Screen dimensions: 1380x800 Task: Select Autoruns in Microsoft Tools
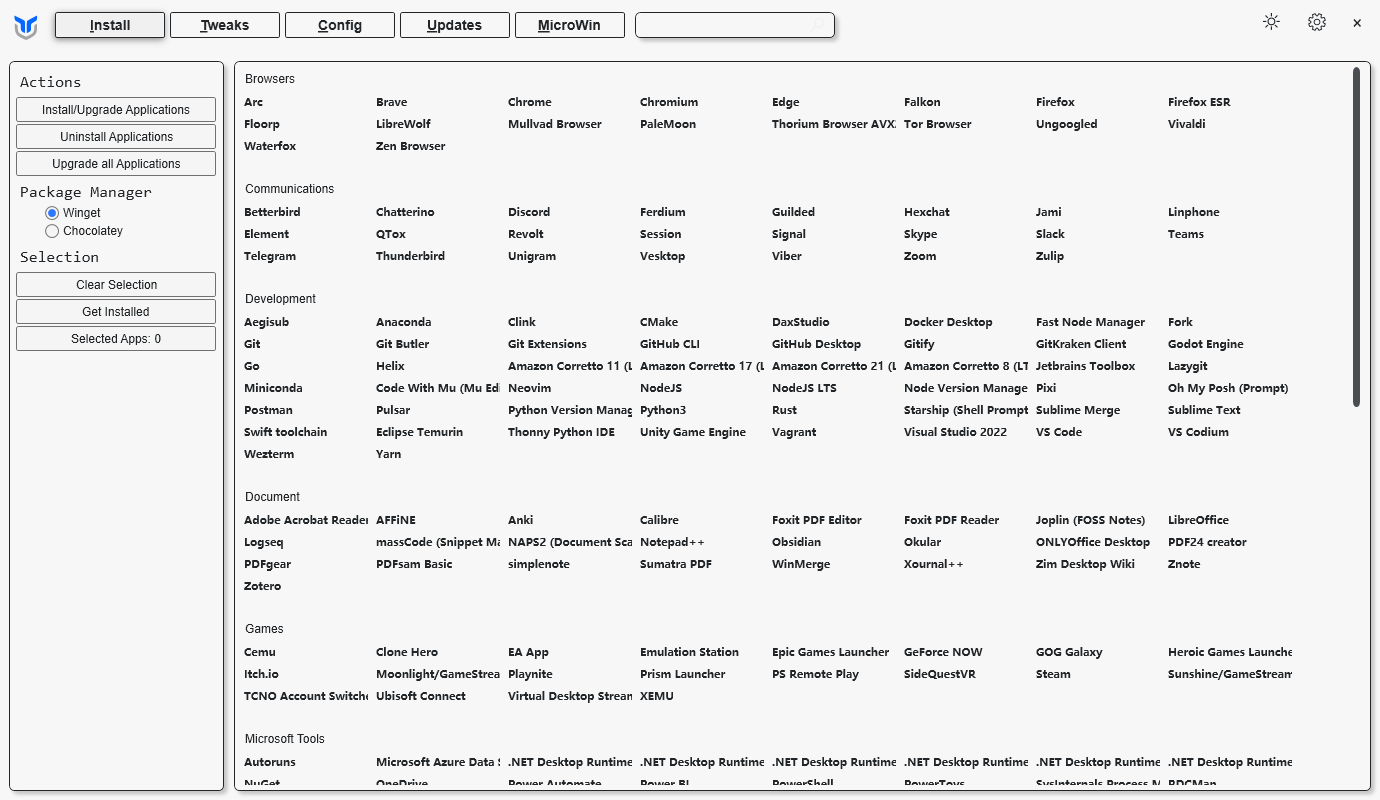point(270,762)
